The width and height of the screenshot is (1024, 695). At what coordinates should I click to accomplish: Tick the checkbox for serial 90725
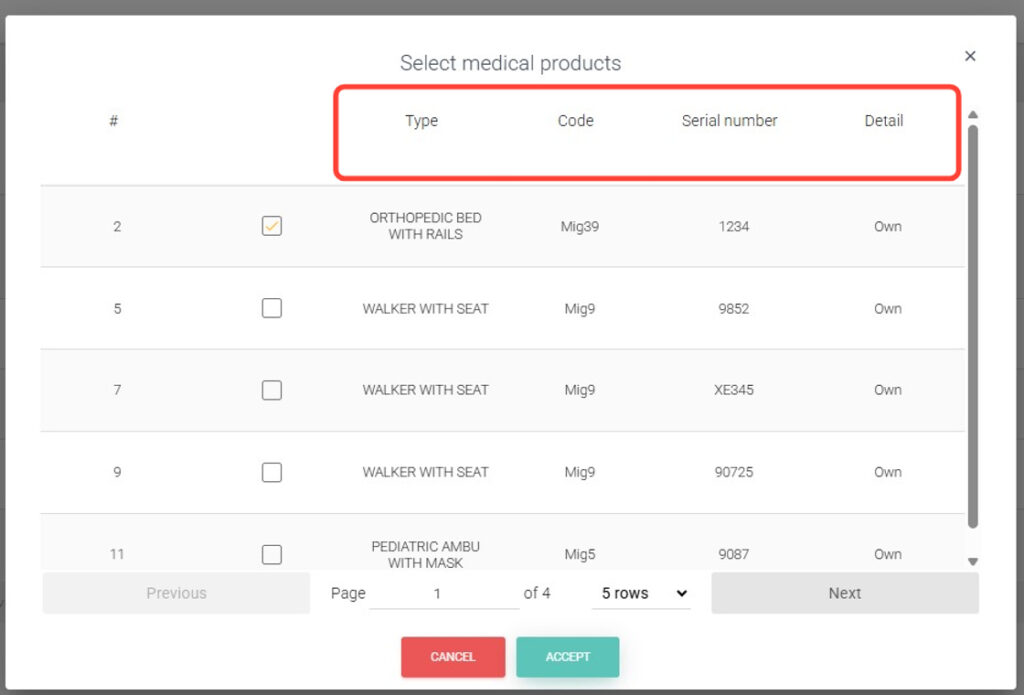point(271,473)
